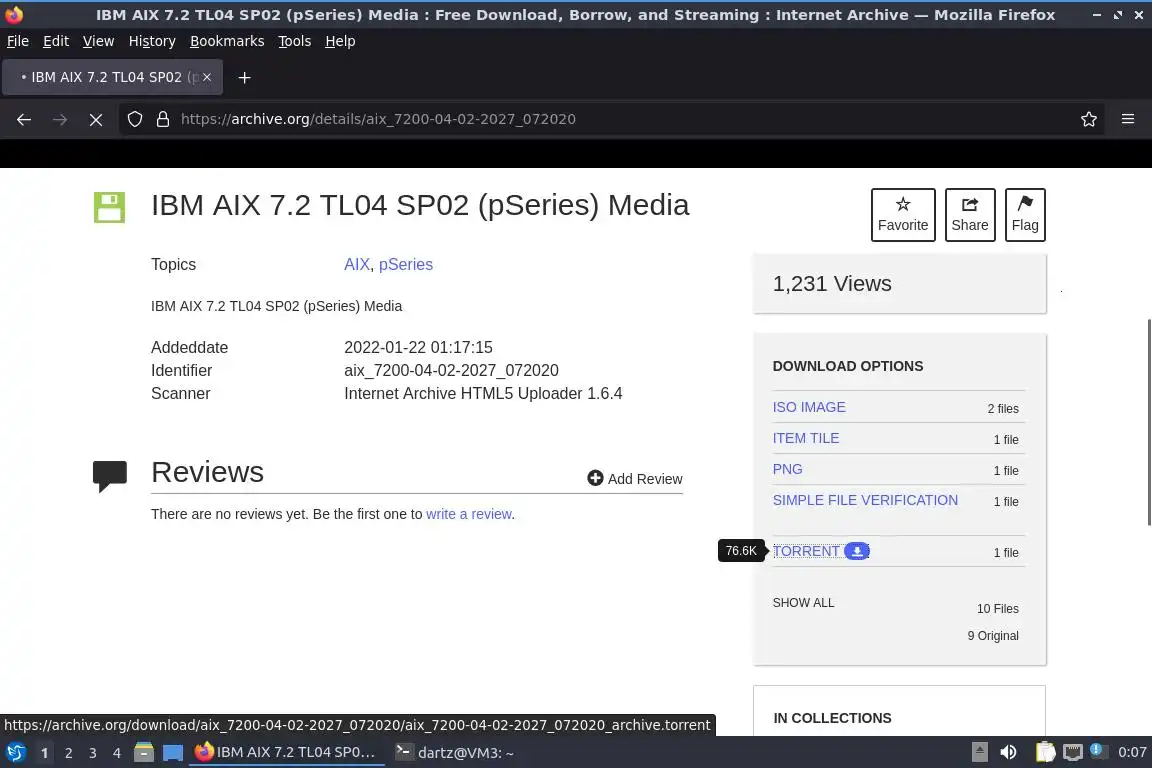
Task: Click the pSeries topic link
Action: [x=406, y=265]
